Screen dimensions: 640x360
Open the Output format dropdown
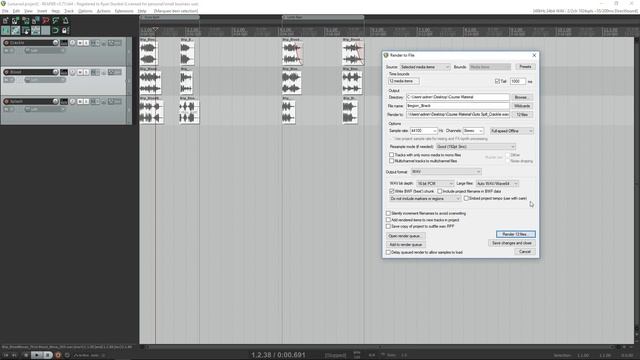pos(446,172)
